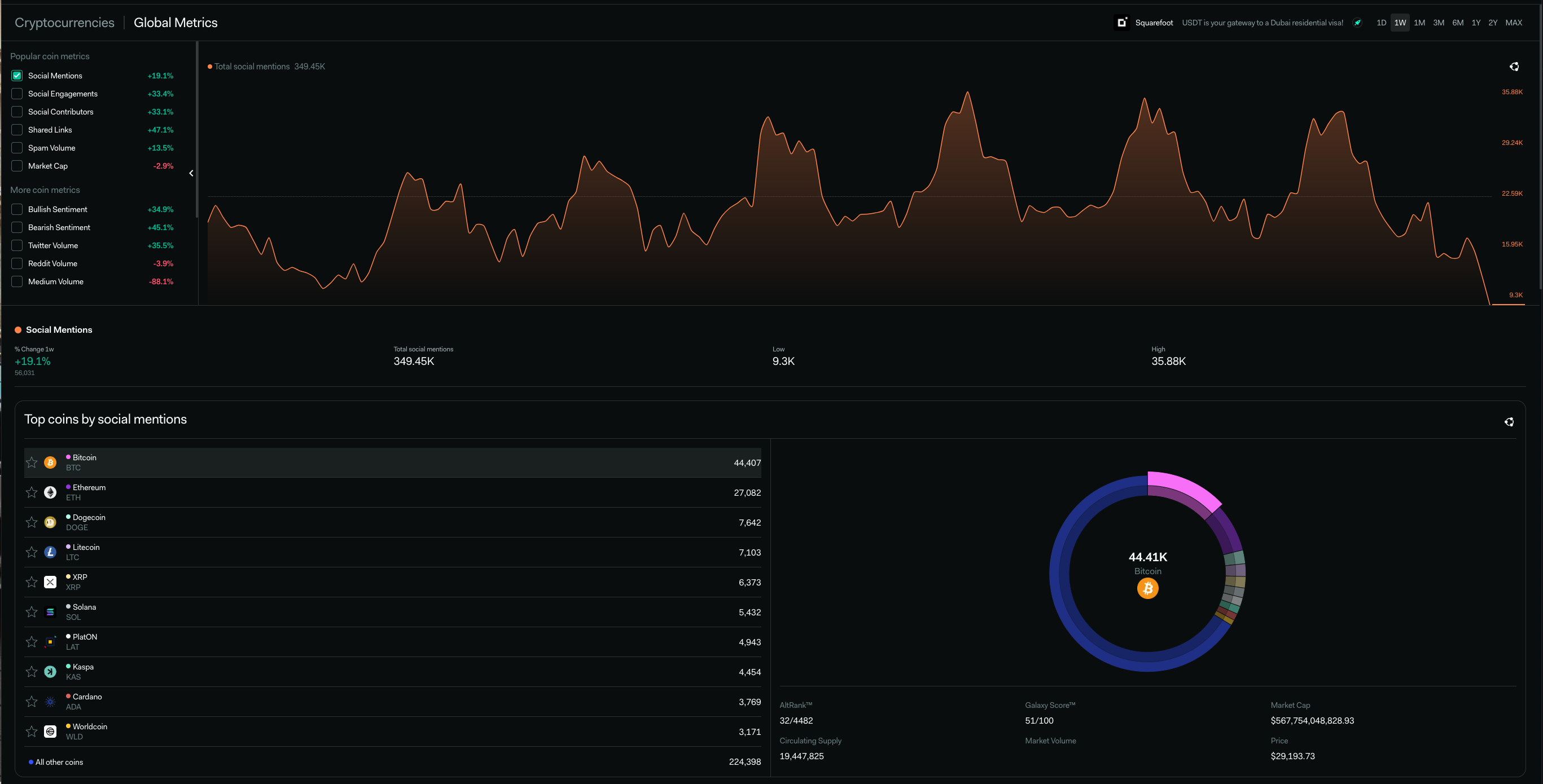Star the Ethereum row
The width and height of the screenshot is (1543, 784).
coord(32,492)
